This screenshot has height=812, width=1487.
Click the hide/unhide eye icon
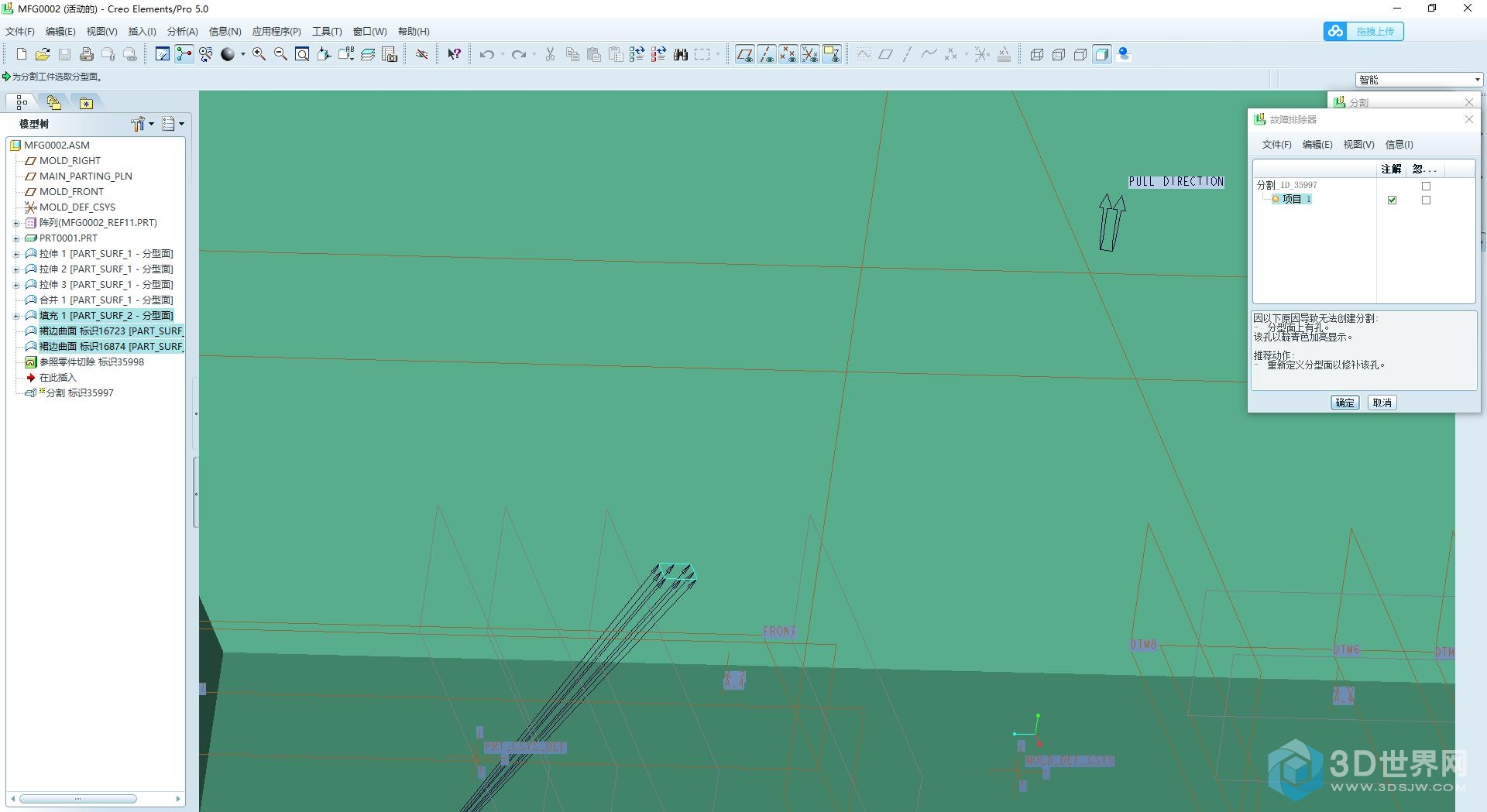[422, 54]
